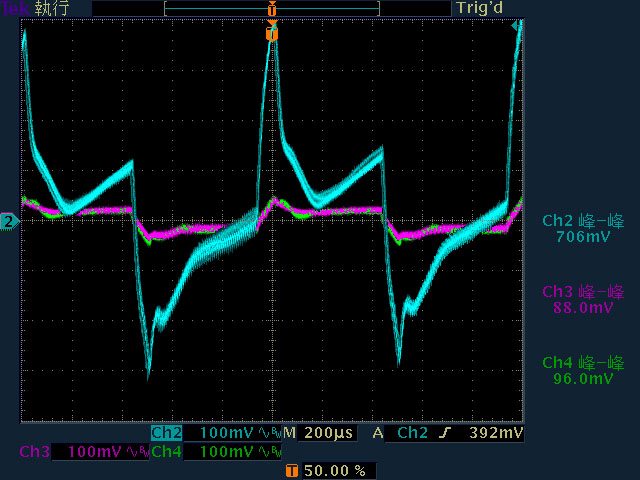Image resolution: width=640 pixels, height=480 pixels.
Task: Click the orange T horizontal position icon at bottom
Action: click(292, 470)
